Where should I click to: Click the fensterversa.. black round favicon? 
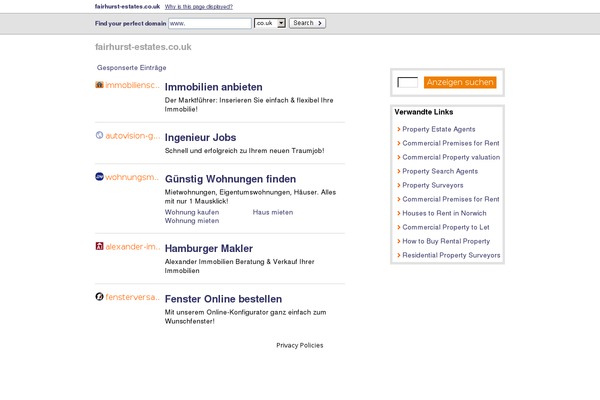(x=99, y=297)
